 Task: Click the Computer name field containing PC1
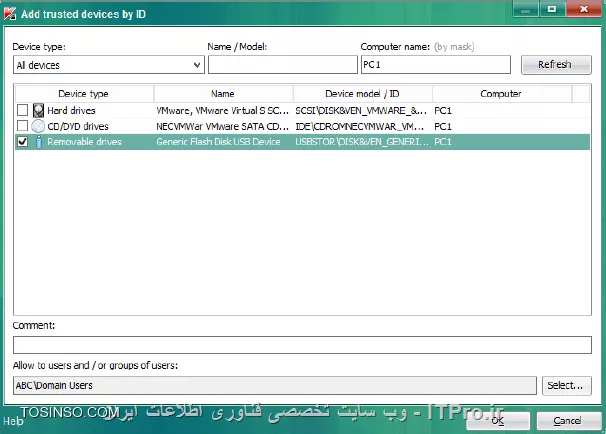436,65
